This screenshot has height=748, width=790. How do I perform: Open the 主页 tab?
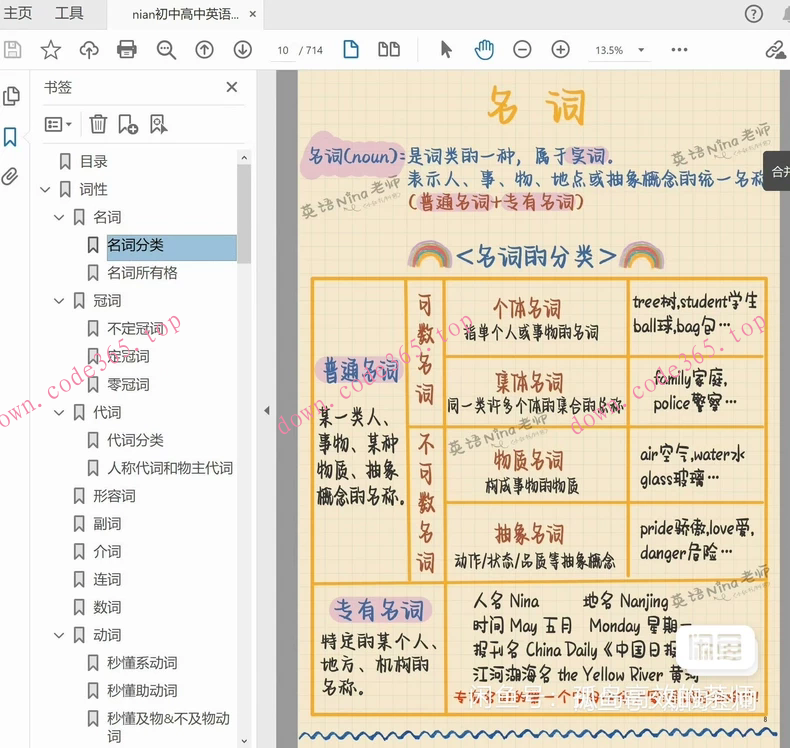click(18, 13)
